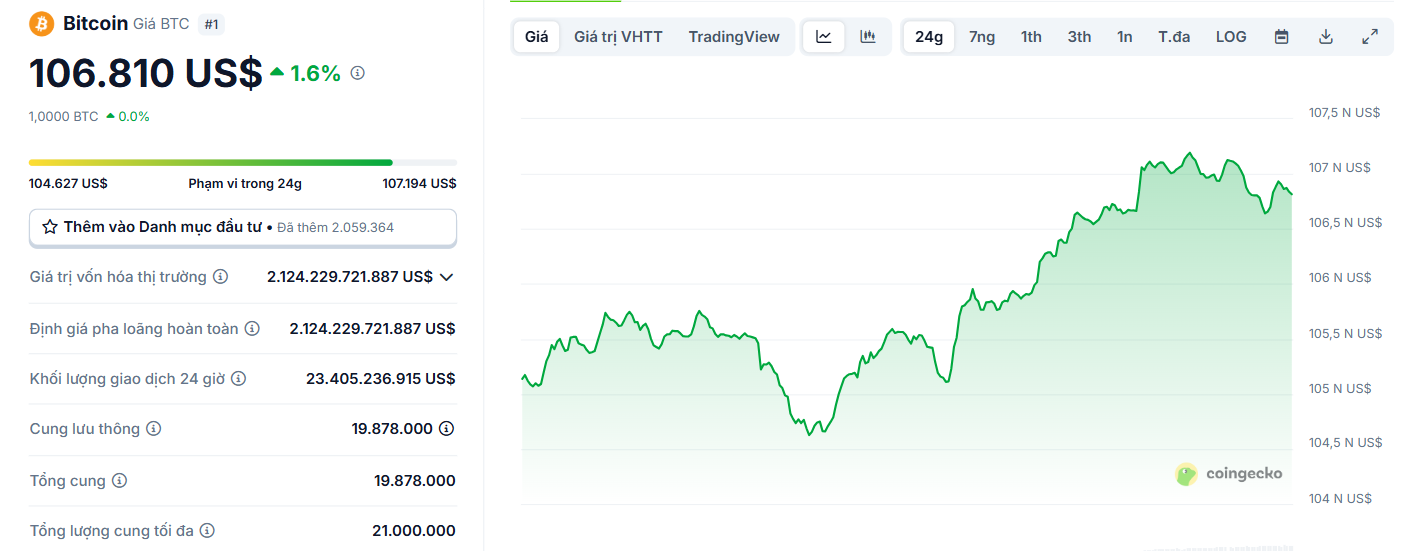
Task: Click the 104.627 US$ low value
Action: pyautogui.click(x=68, y=183)
